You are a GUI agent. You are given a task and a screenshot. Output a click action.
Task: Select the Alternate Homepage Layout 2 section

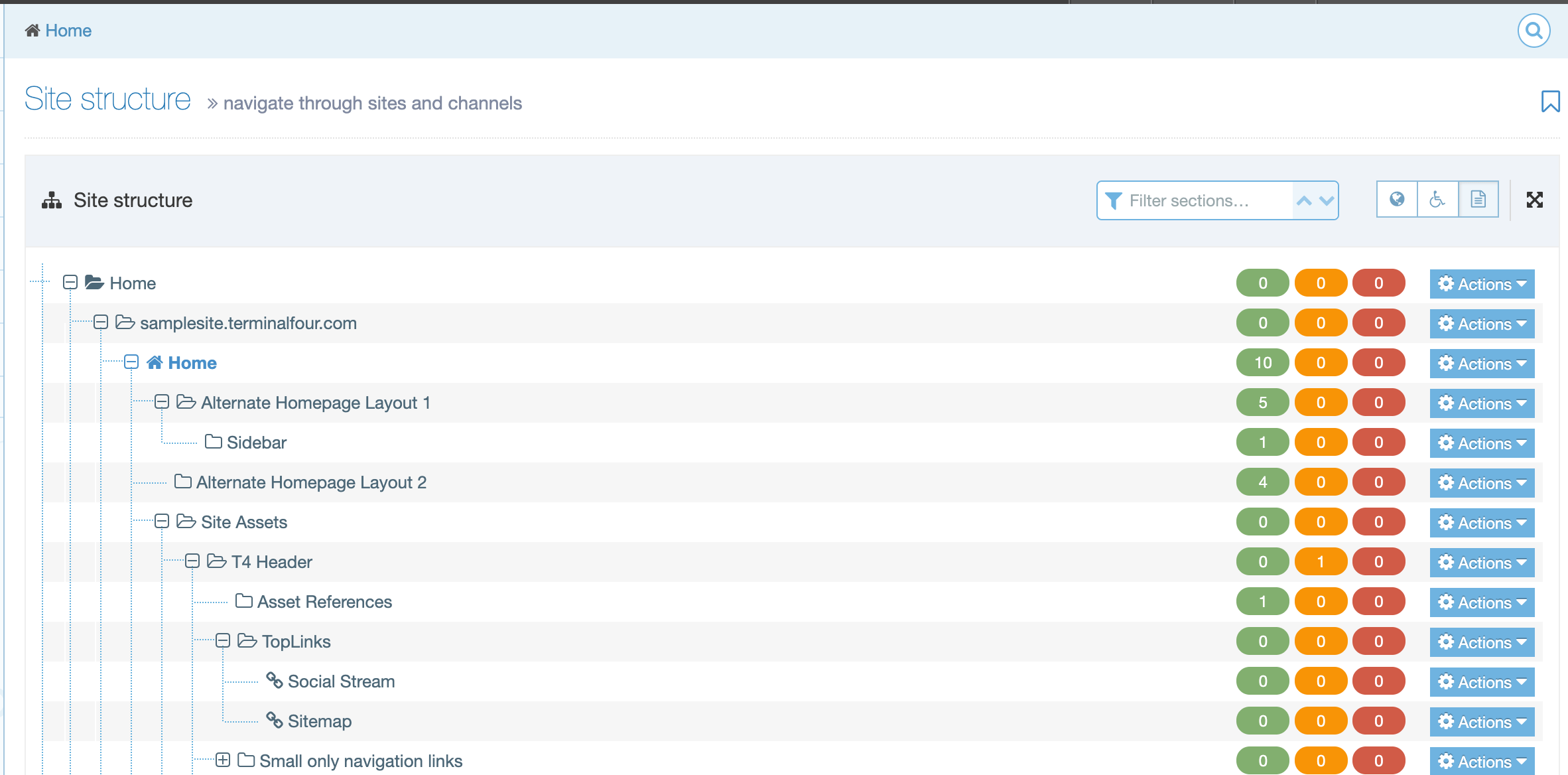[311, 482]
